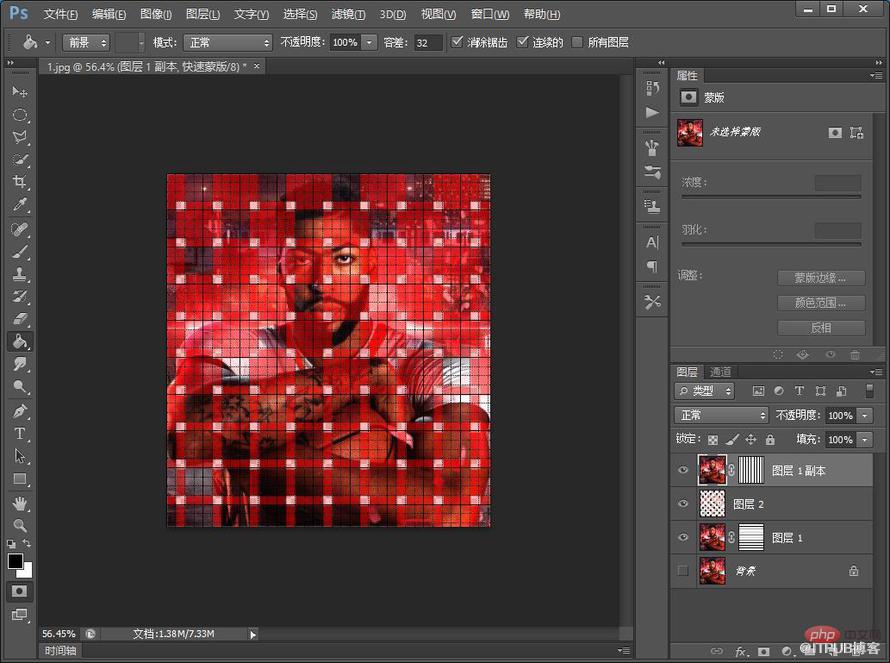Screen dimensions: 890x663
Task: Select the Brush tool
Action: [19, 252]
